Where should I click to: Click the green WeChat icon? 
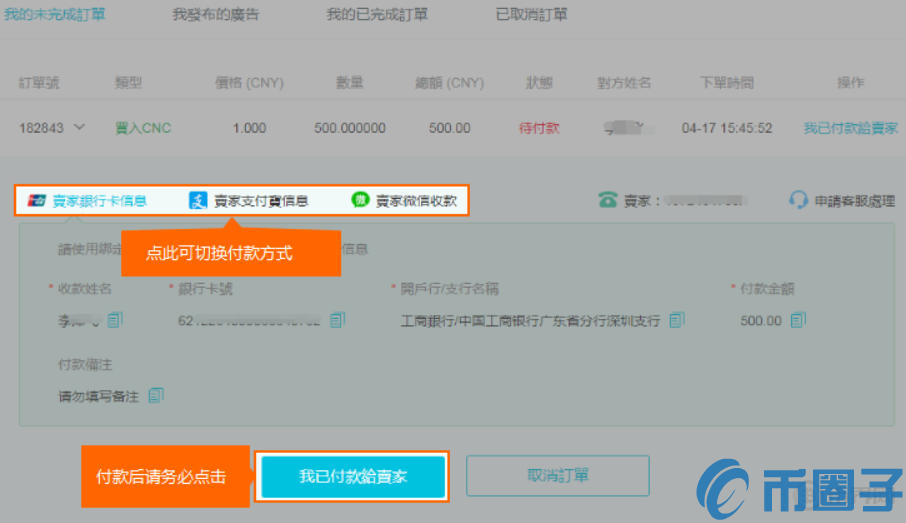click(x=360, y=200)
